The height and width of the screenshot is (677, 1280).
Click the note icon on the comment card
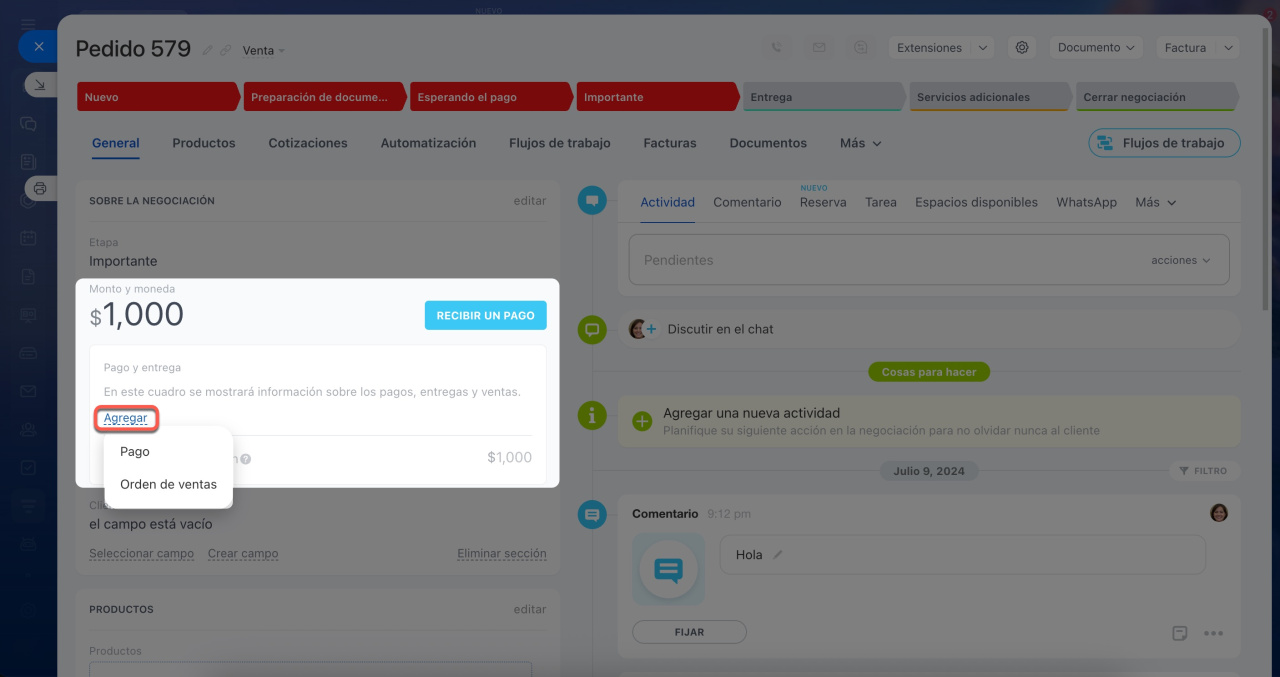pos(1180,633)
